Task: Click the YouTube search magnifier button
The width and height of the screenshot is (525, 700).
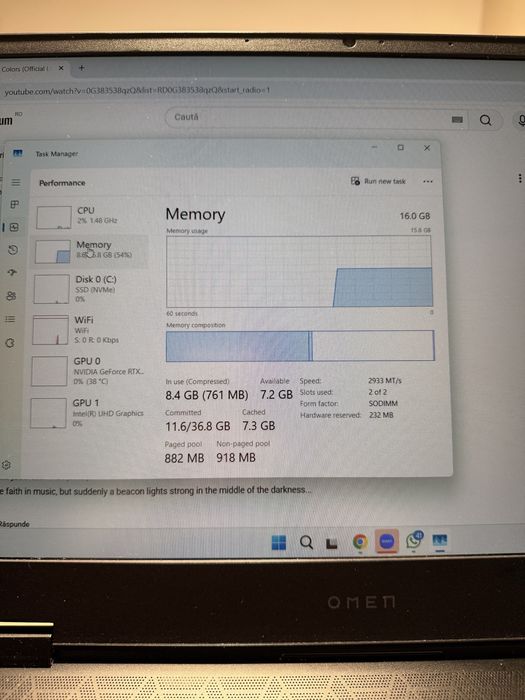Action: tap(485, 120)
